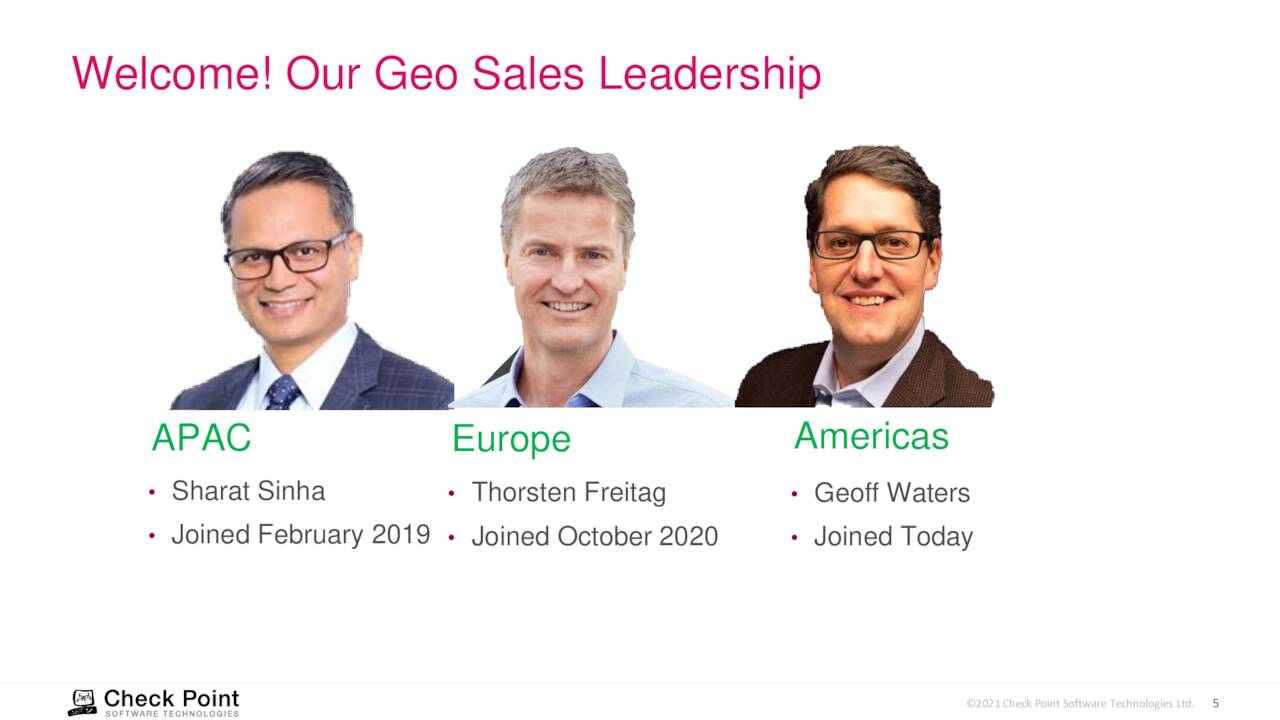Image resolution: width=1280 pixels, height=720 pixels.
Task: Click the slide number 5
Action: 1216,703
